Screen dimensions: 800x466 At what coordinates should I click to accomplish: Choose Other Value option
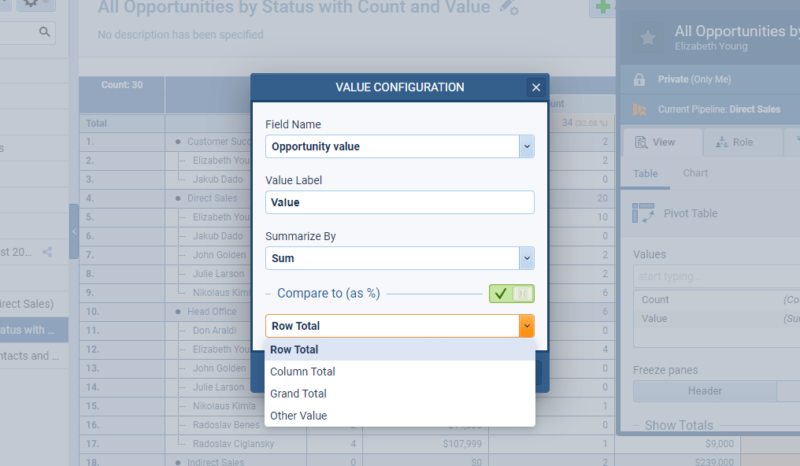(399, 415)
